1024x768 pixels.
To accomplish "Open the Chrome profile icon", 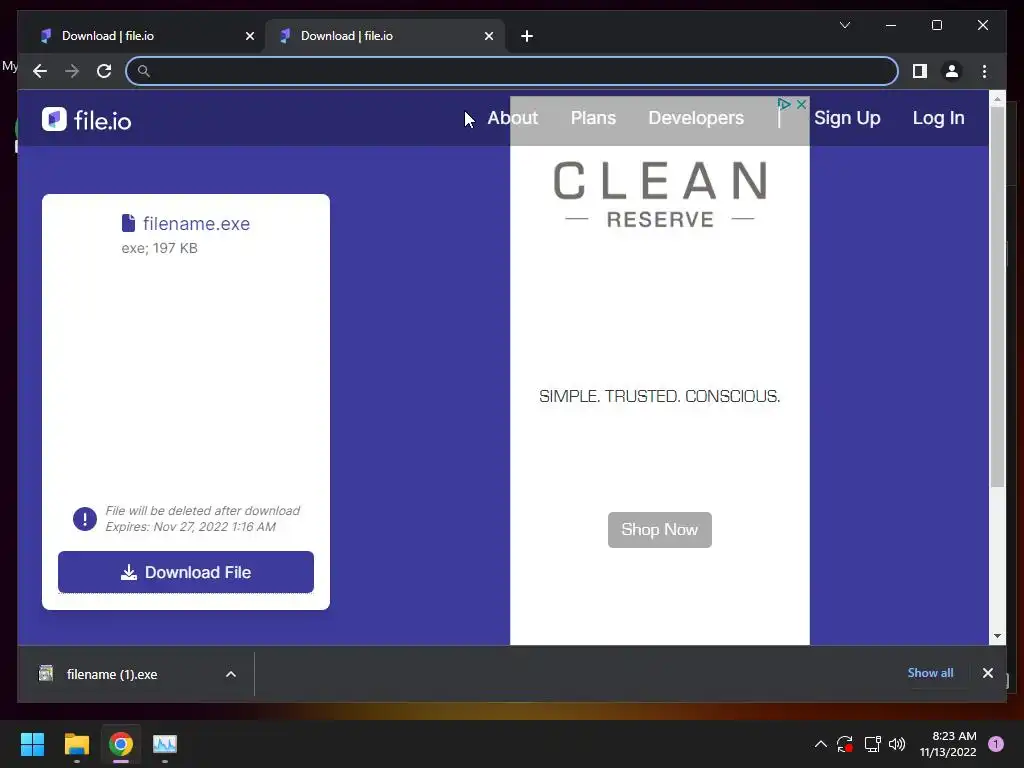I will [952, 71].
